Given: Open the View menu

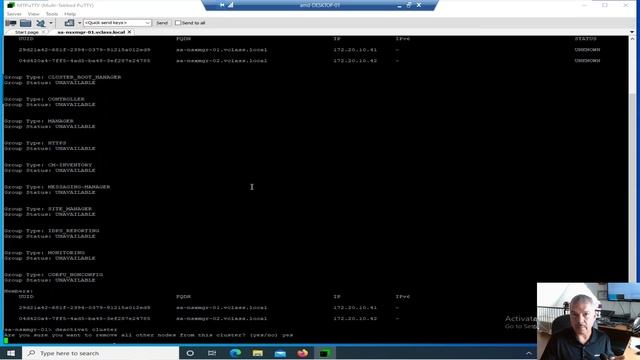Looking at the screenshot, I should coord(33,14).
